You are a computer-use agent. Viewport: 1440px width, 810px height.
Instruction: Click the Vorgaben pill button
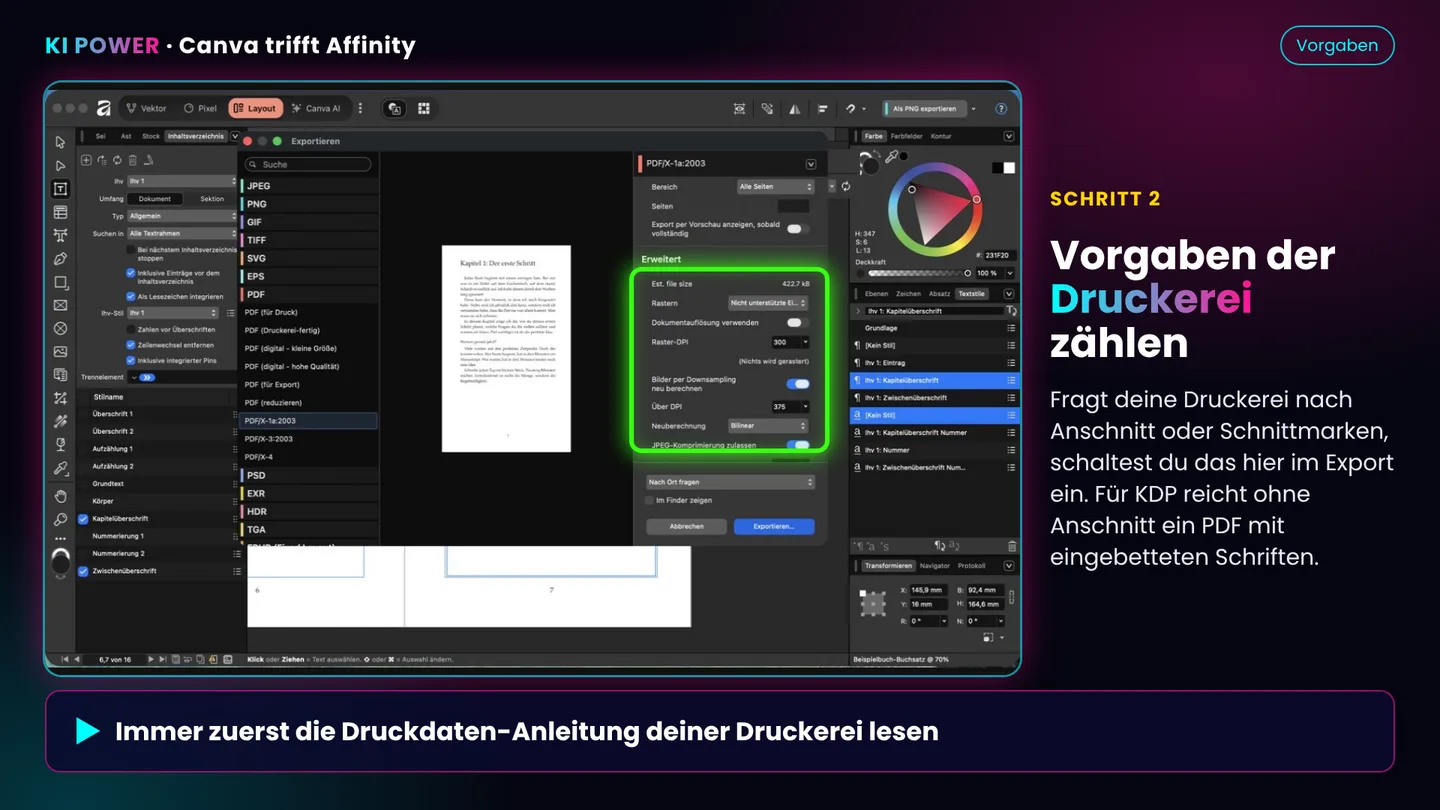coord(1337,45)
